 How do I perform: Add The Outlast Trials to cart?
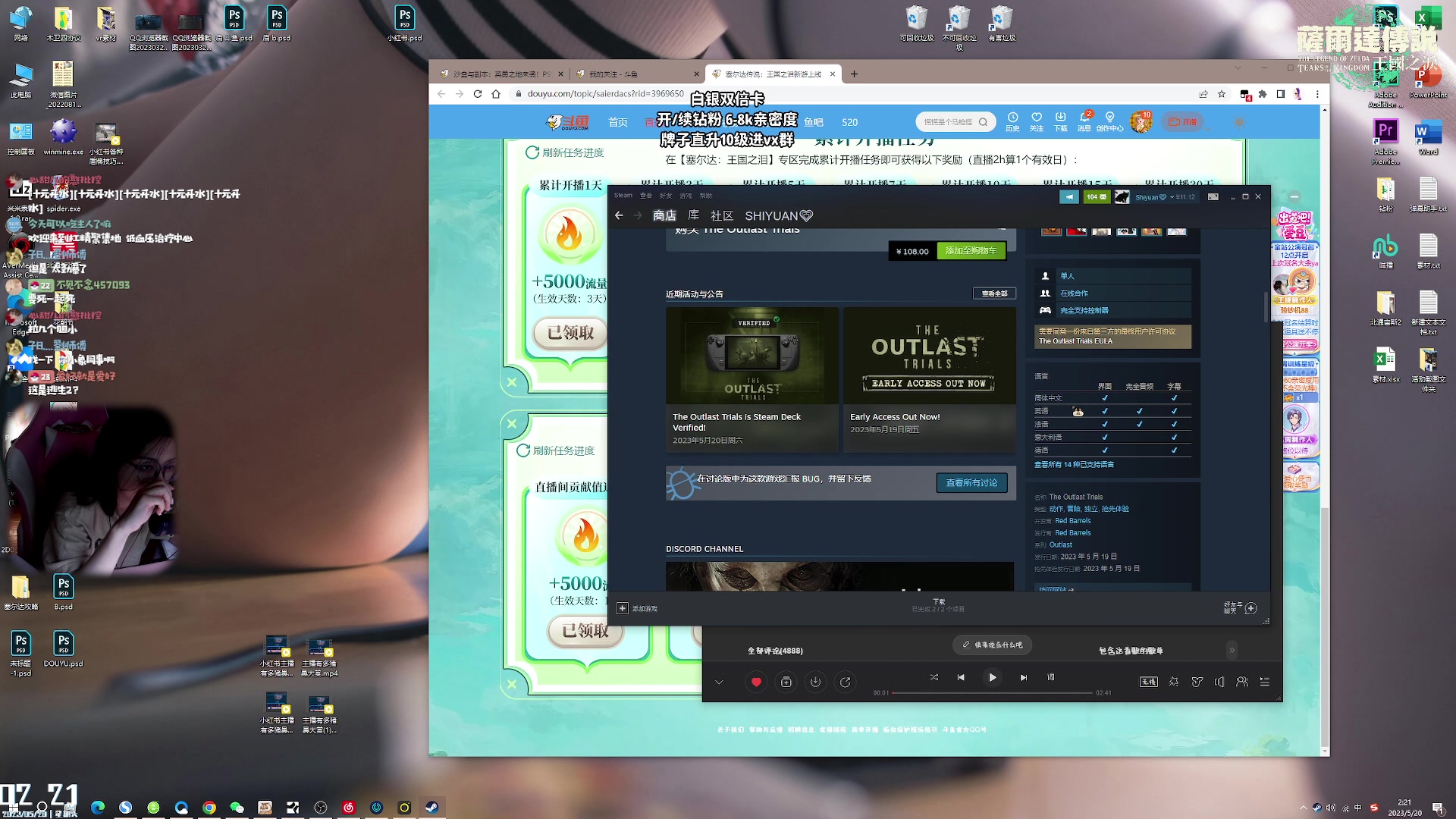tap(971, 251)
